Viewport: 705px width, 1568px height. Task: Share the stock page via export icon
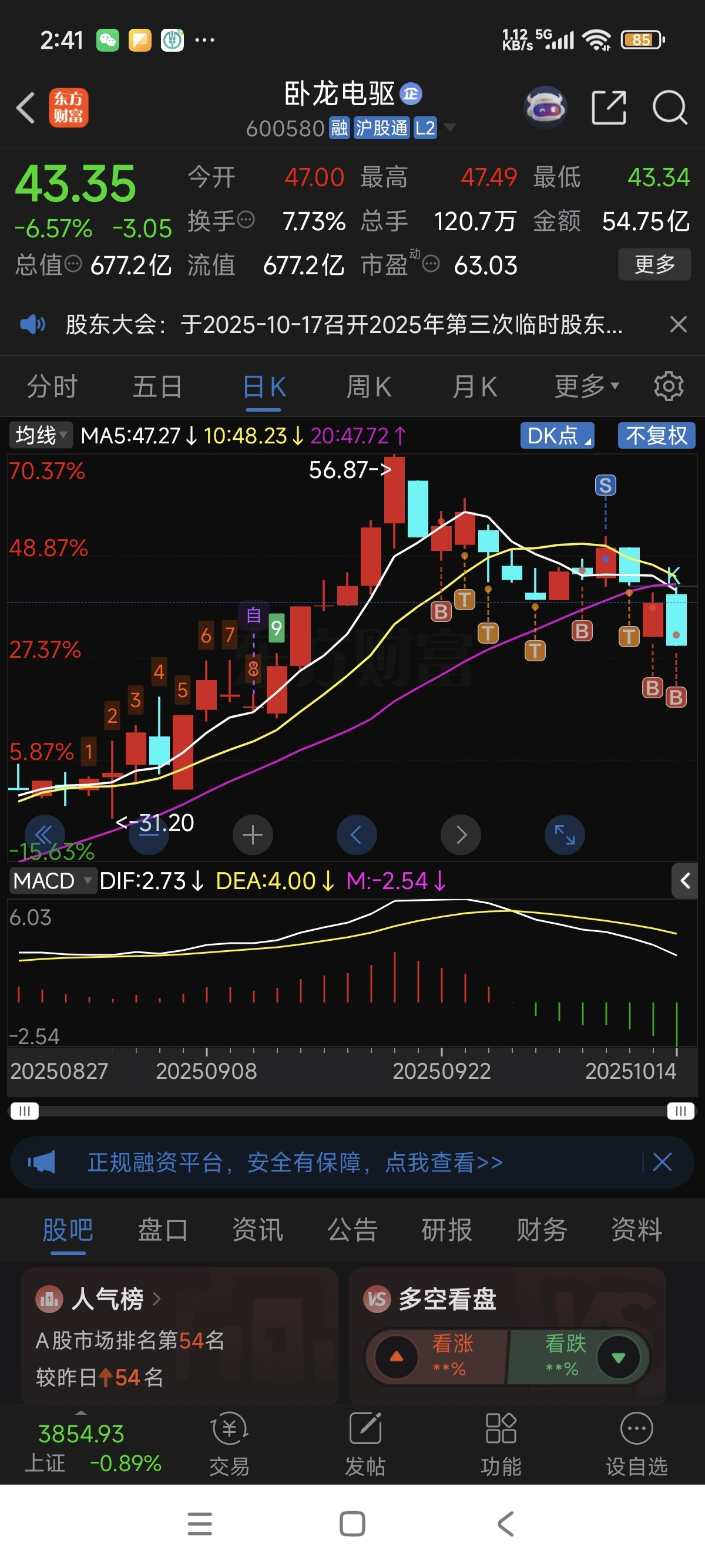[609, 107]
